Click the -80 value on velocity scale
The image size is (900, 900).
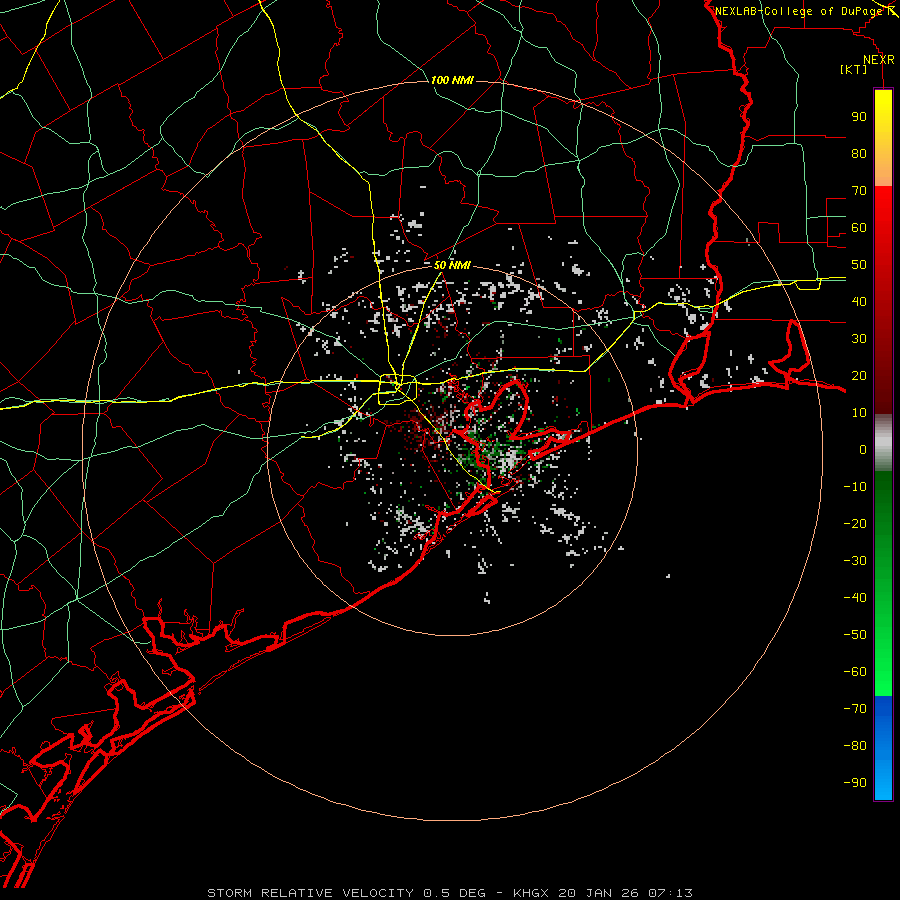click(x=855, y=746)
